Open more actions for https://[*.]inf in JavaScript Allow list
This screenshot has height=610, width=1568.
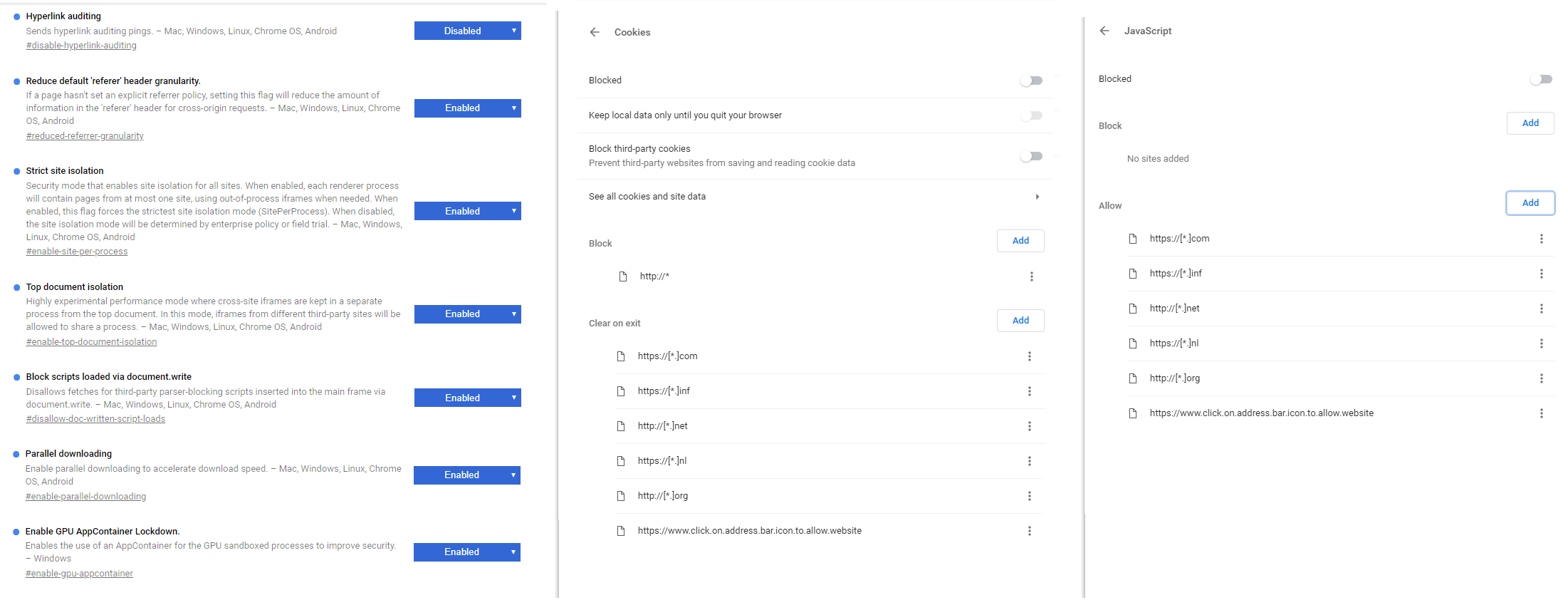click(x=1541, y=274)
